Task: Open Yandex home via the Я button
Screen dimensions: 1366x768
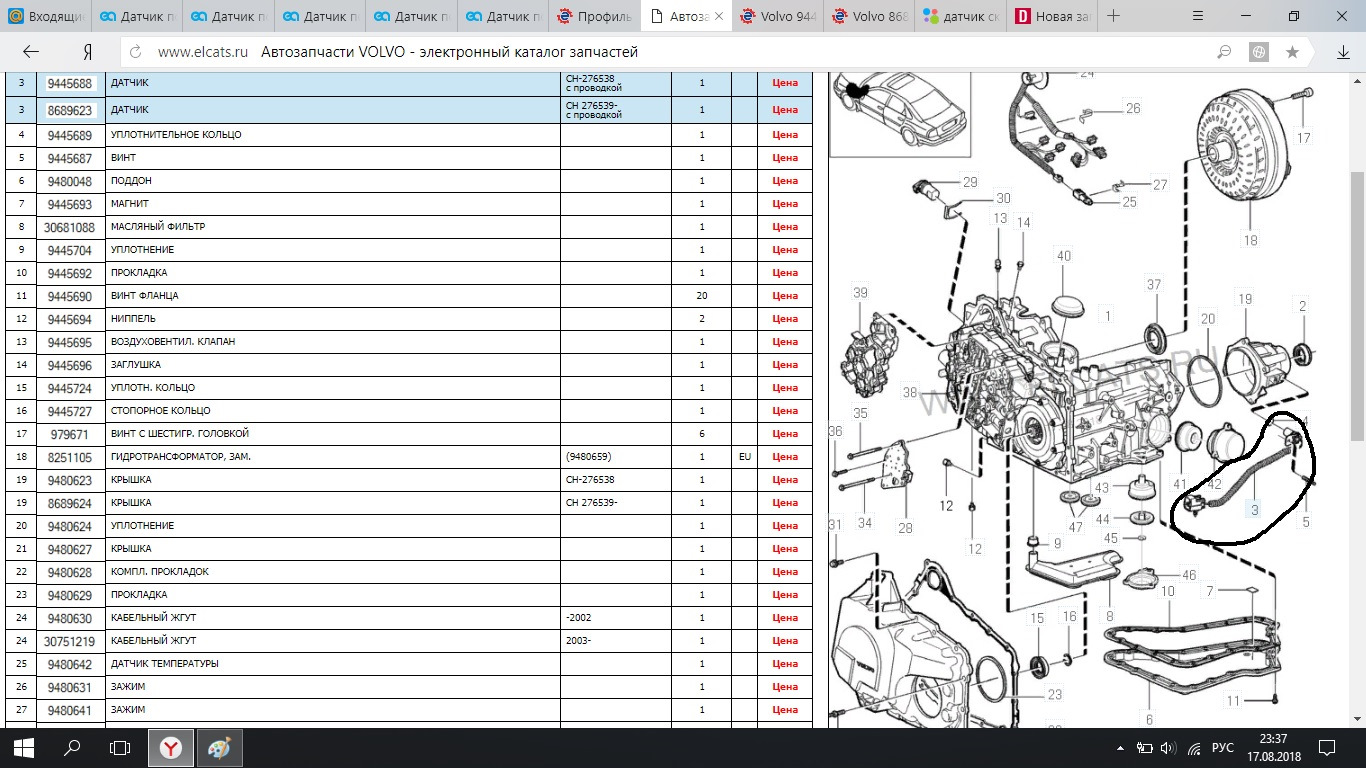Action: point(87,52)
